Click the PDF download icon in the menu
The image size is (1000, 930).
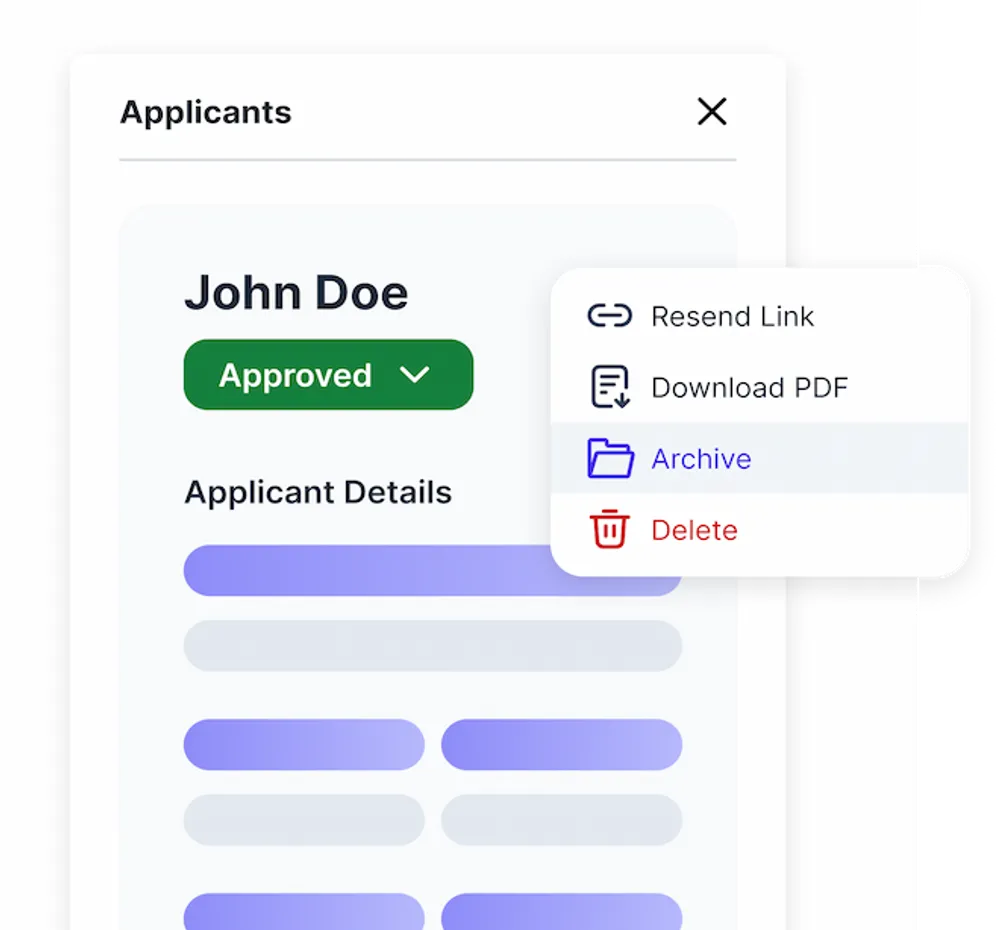pyautogui.click(x=610, y=386)
